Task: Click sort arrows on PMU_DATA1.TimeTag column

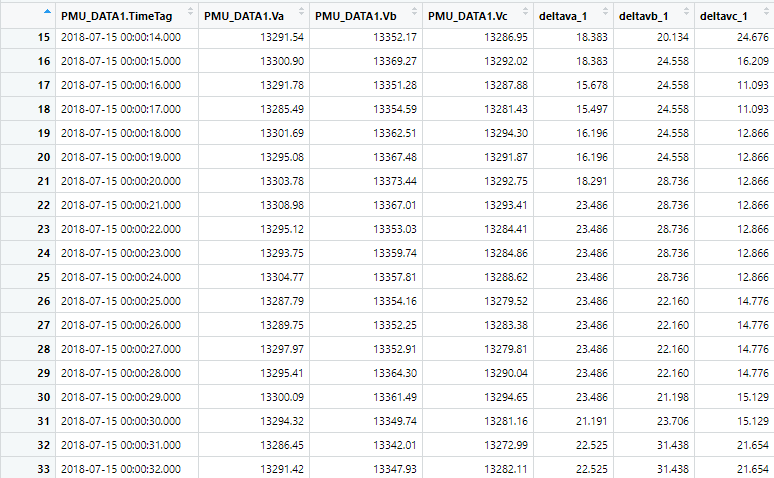Action: click(x=191, y=11)
